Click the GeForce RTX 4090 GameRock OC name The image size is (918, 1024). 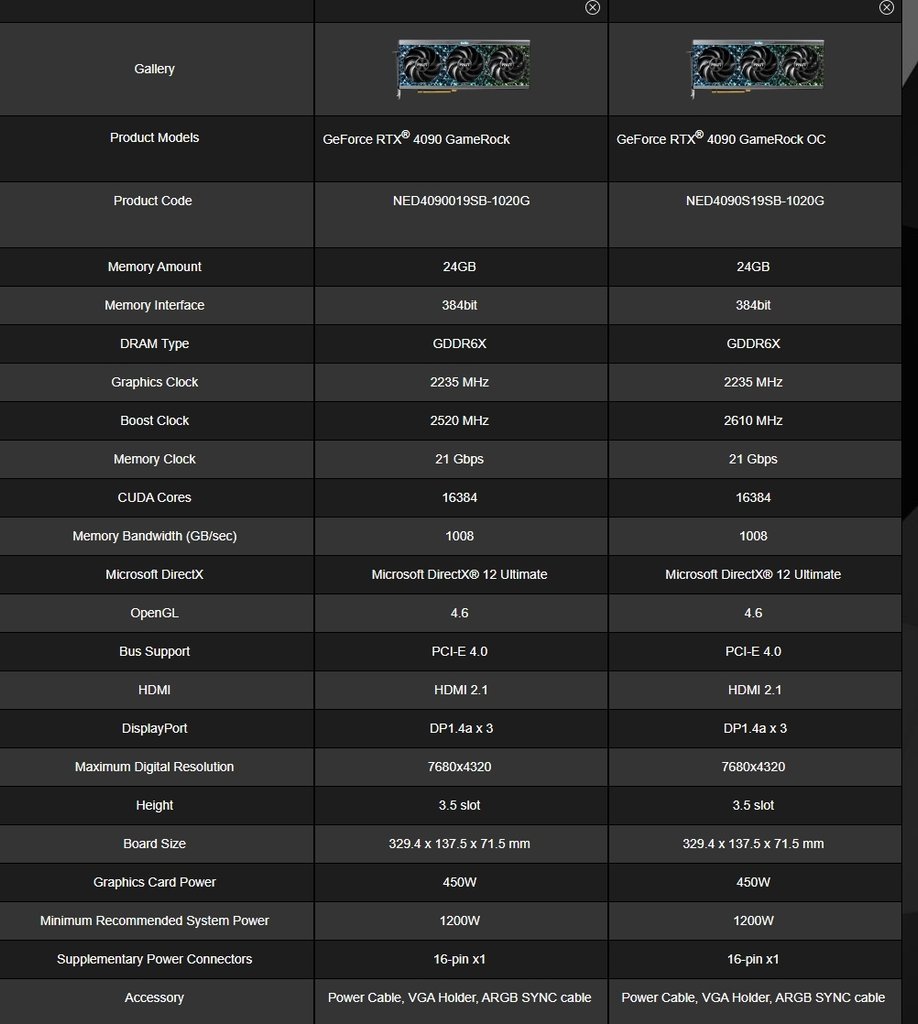(721, 138)
